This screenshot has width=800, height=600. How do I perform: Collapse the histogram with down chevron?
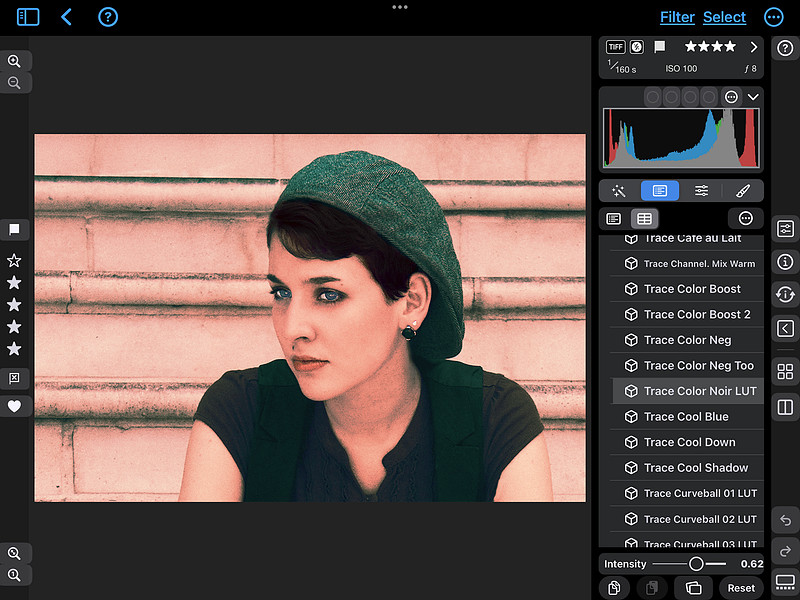point(753,97)
